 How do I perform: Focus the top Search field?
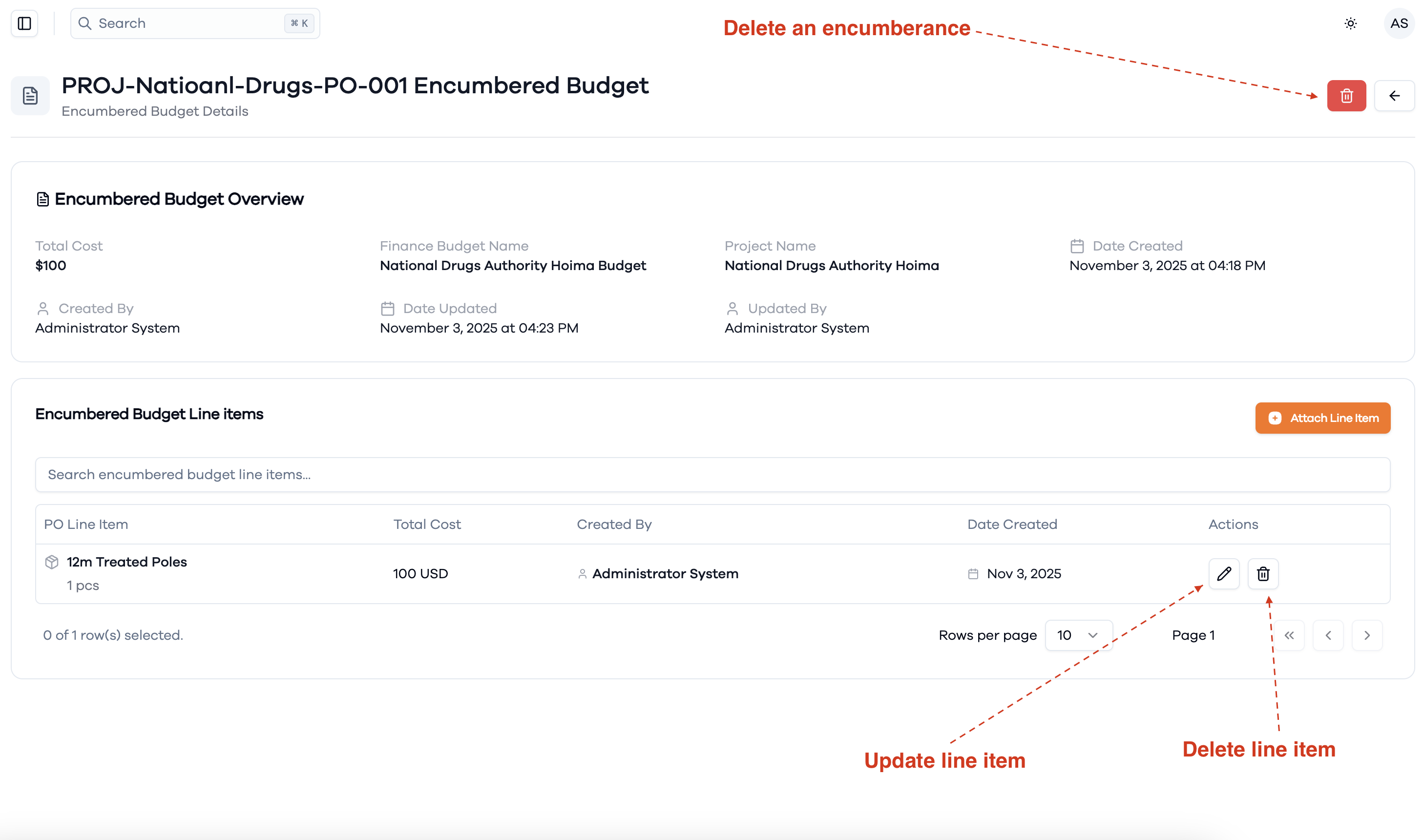point(195,23)
